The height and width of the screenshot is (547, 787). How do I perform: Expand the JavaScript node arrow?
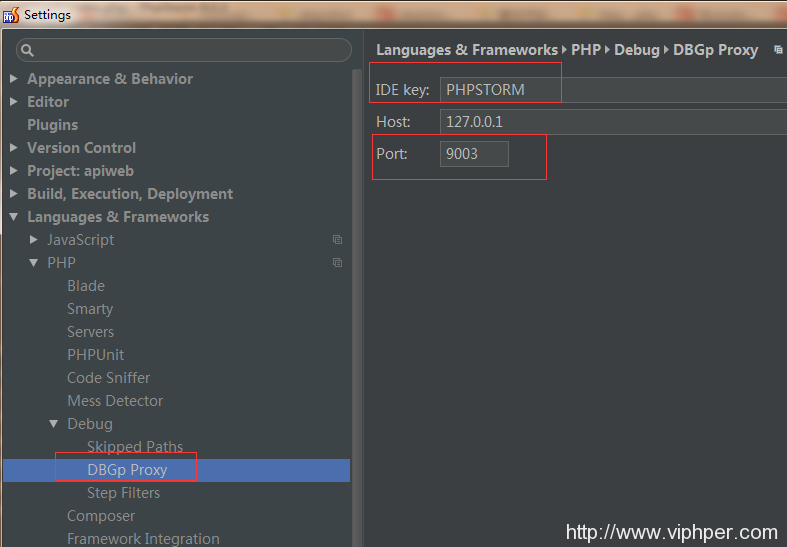pyautogui.click(x=34, y=240)
